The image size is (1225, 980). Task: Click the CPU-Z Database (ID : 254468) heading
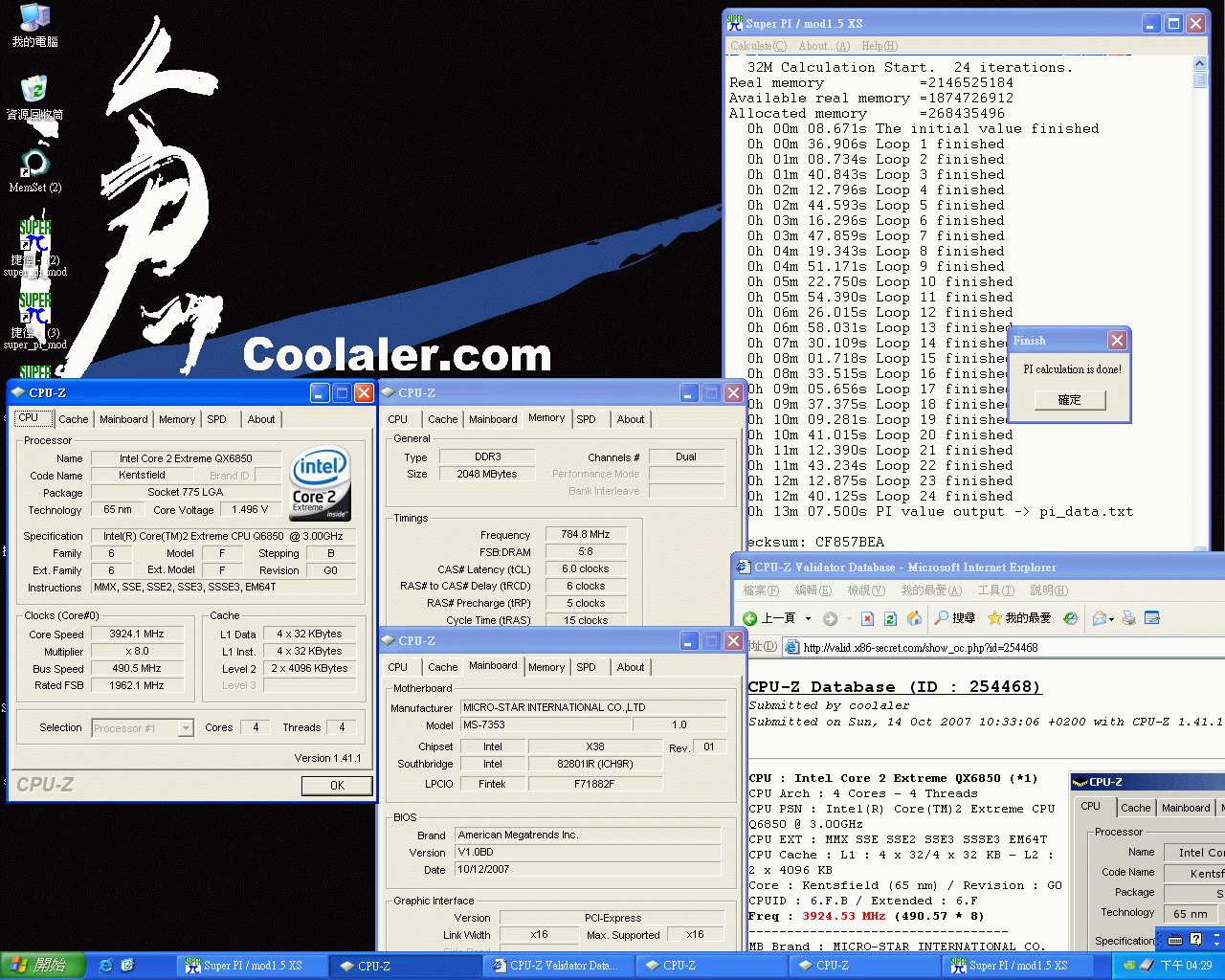tap(894, 687)
